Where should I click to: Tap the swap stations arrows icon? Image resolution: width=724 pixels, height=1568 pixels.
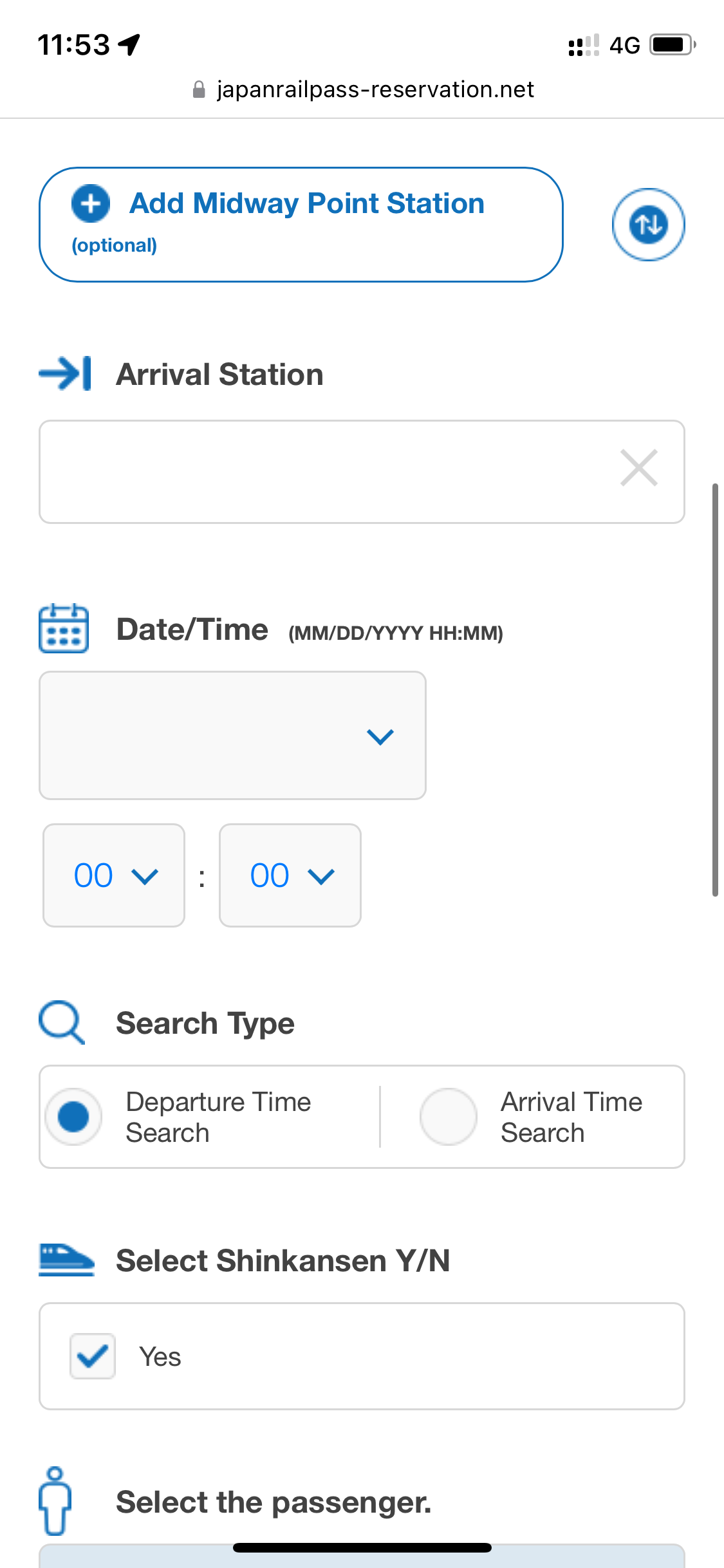(x=648, y=225)
